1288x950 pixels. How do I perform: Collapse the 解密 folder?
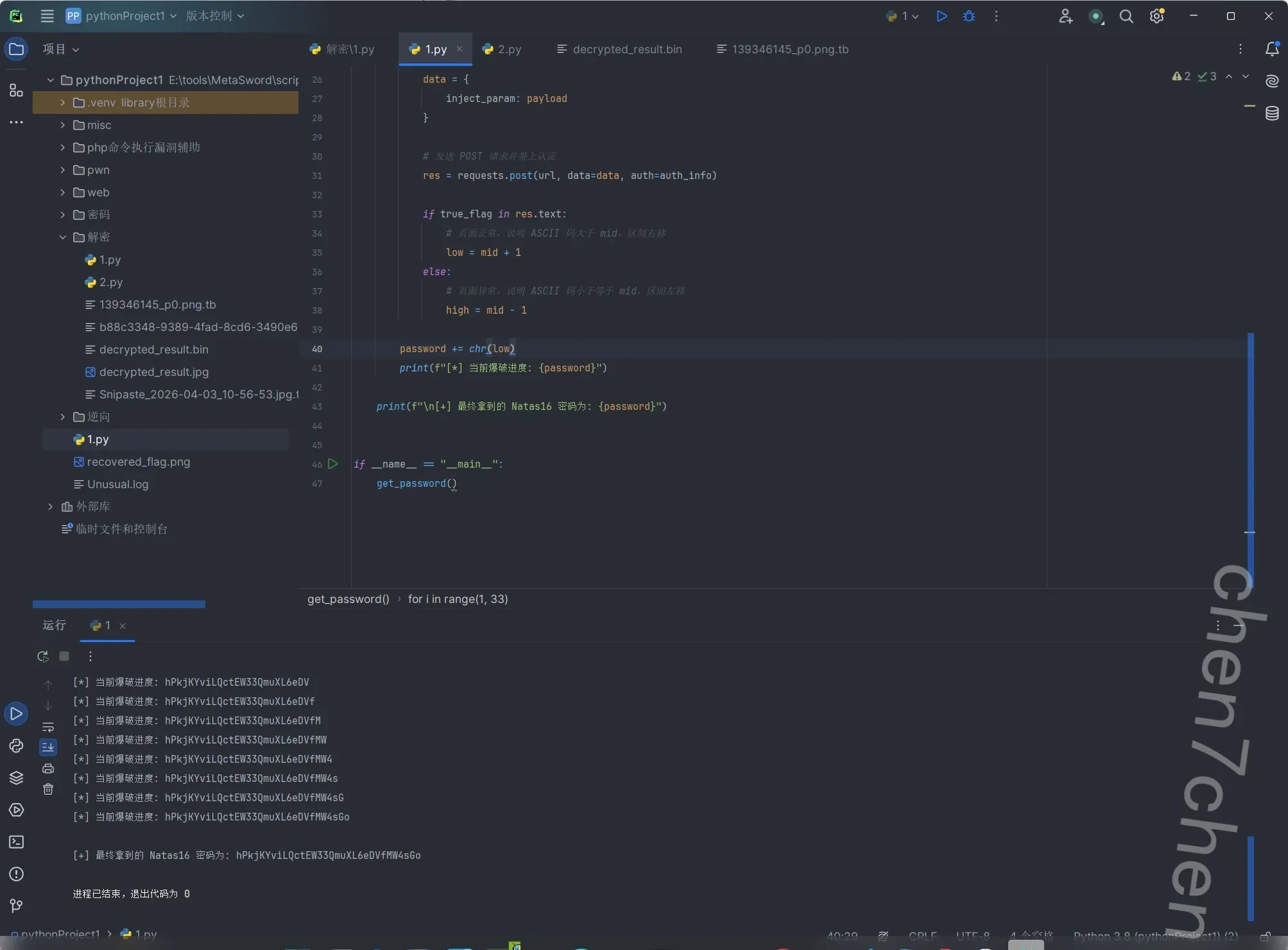pyautogui.click(x=62, y=237)
